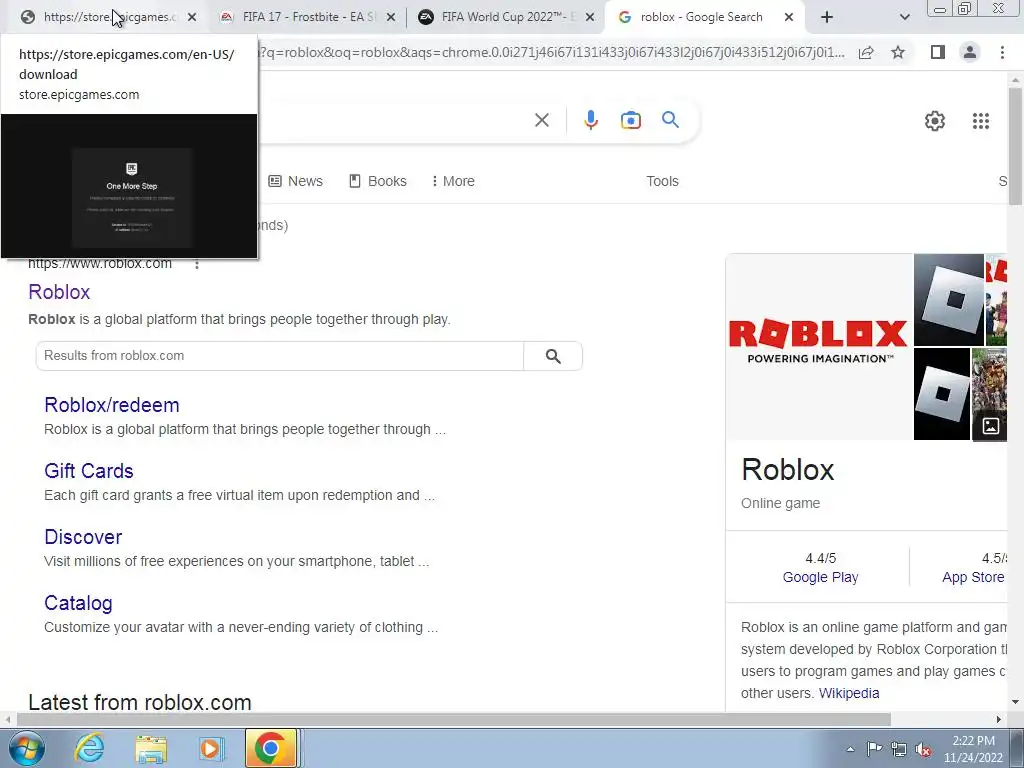Open the search Tools options

click(x=662, y=181)
